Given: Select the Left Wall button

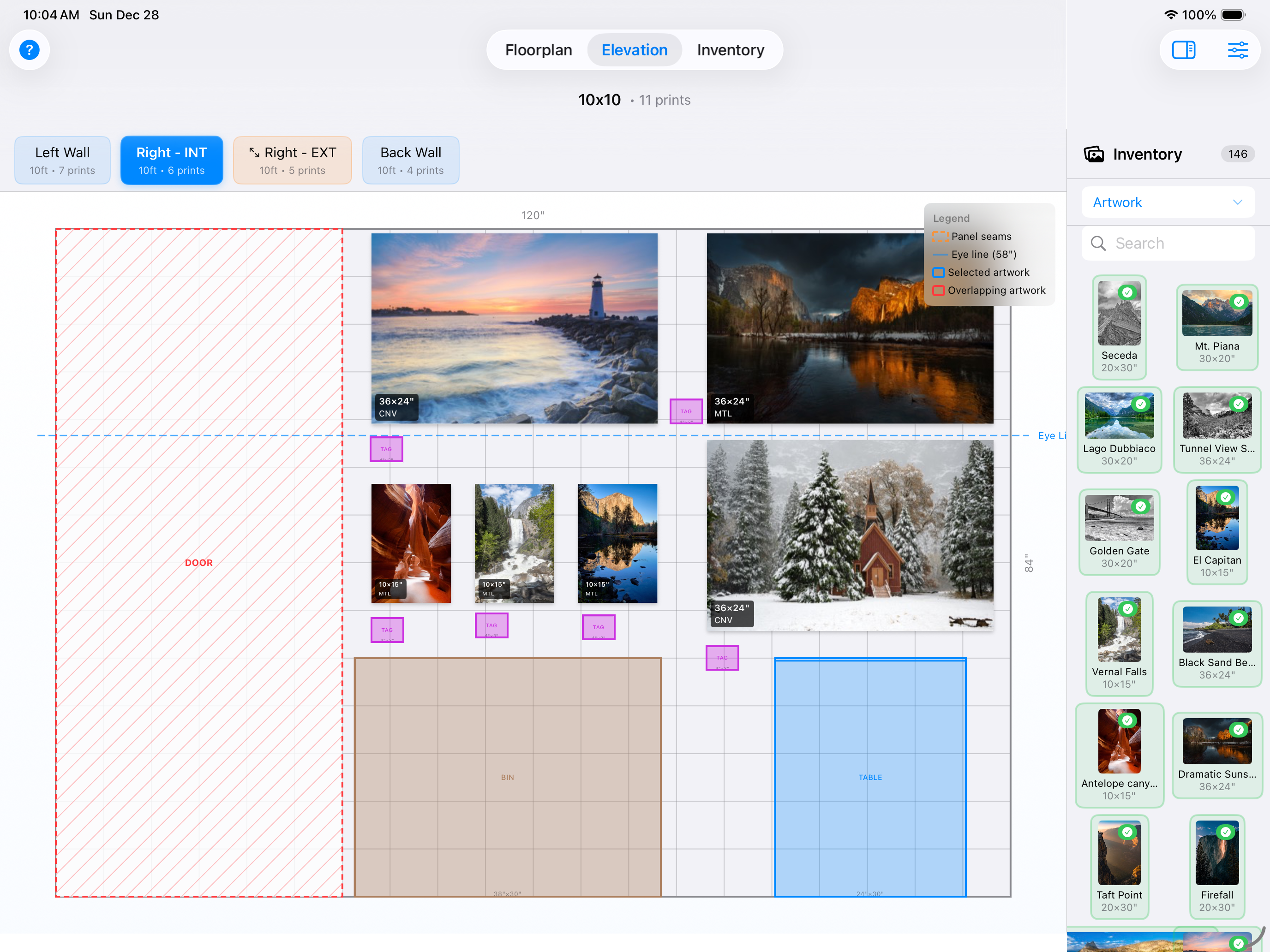Looking at the screenshot, I should [x=63, y=160].
